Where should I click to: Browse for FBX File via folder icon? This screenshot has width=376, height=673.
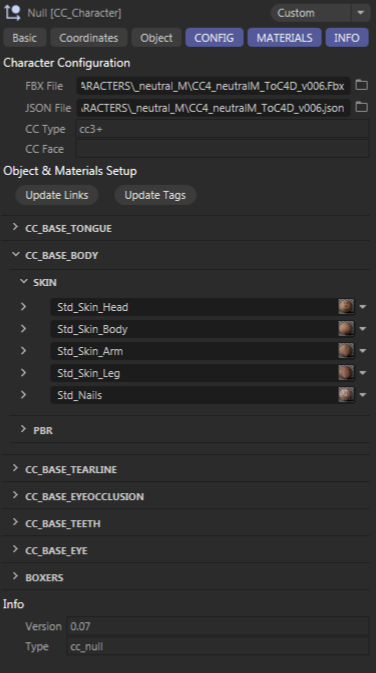[x=362, y=85]
